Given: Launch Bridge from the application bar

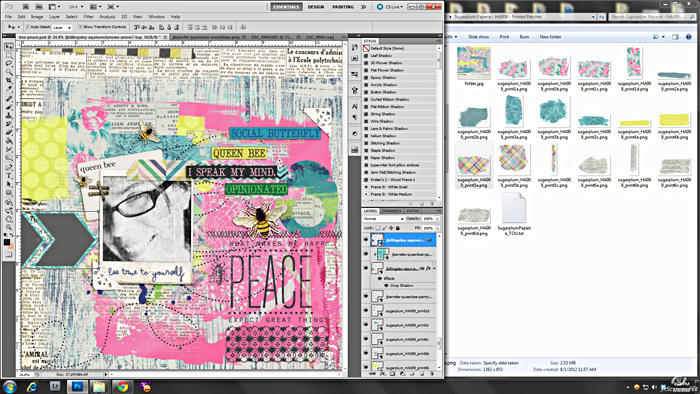Looking at the screenshot, I should pos(26,7).
